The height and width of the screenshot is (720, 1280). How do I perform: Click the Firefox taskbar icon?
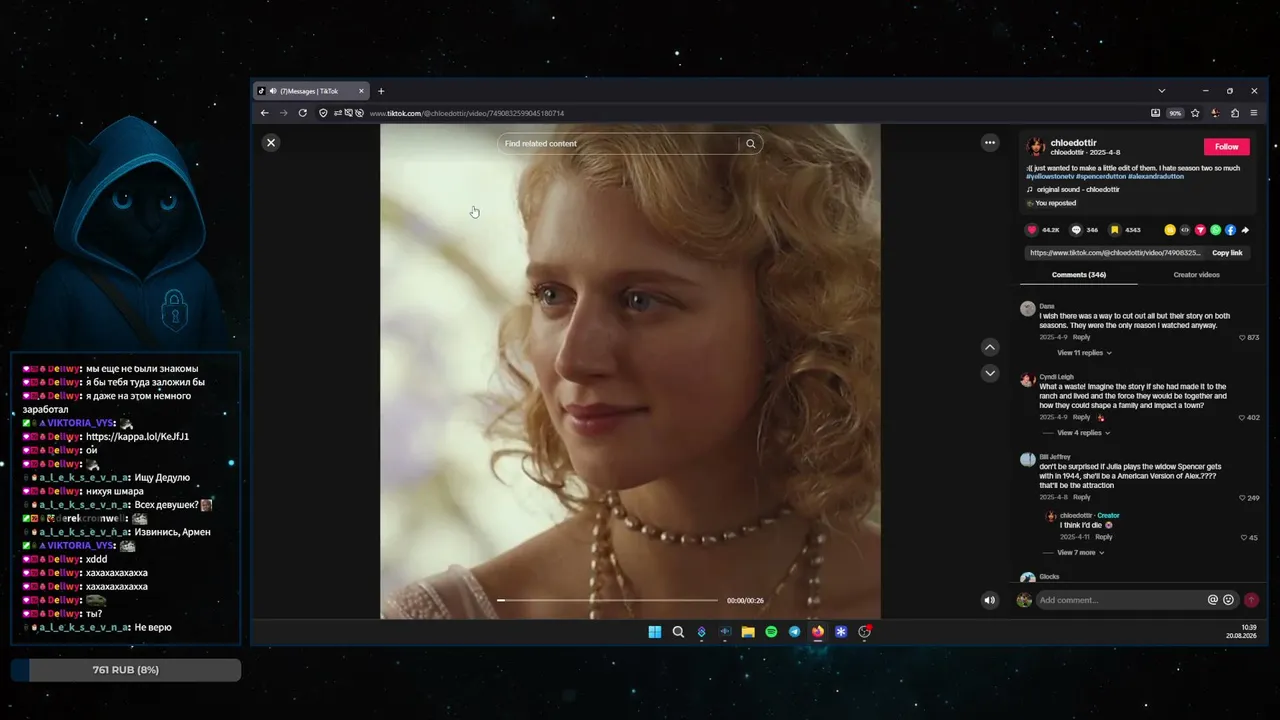click(818, 632)
